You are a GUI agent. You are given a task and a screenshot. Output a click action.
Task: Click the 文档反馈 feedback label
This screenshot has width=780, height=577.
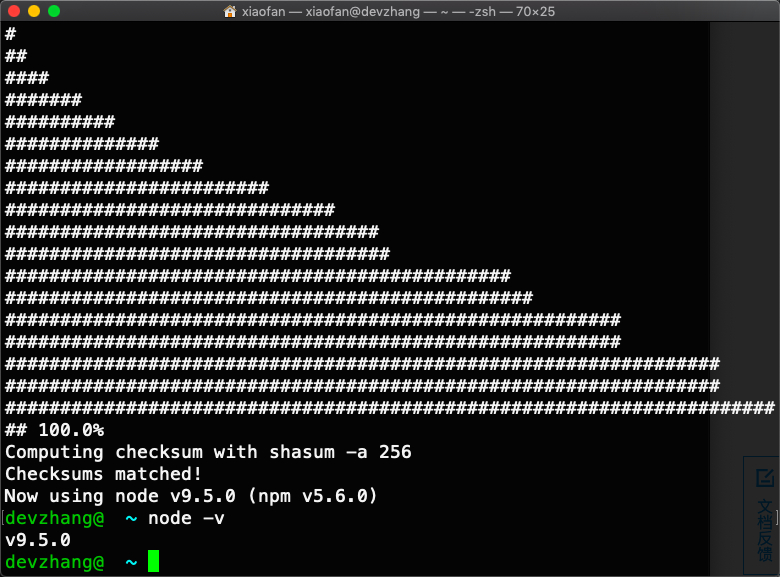(765, 531)
